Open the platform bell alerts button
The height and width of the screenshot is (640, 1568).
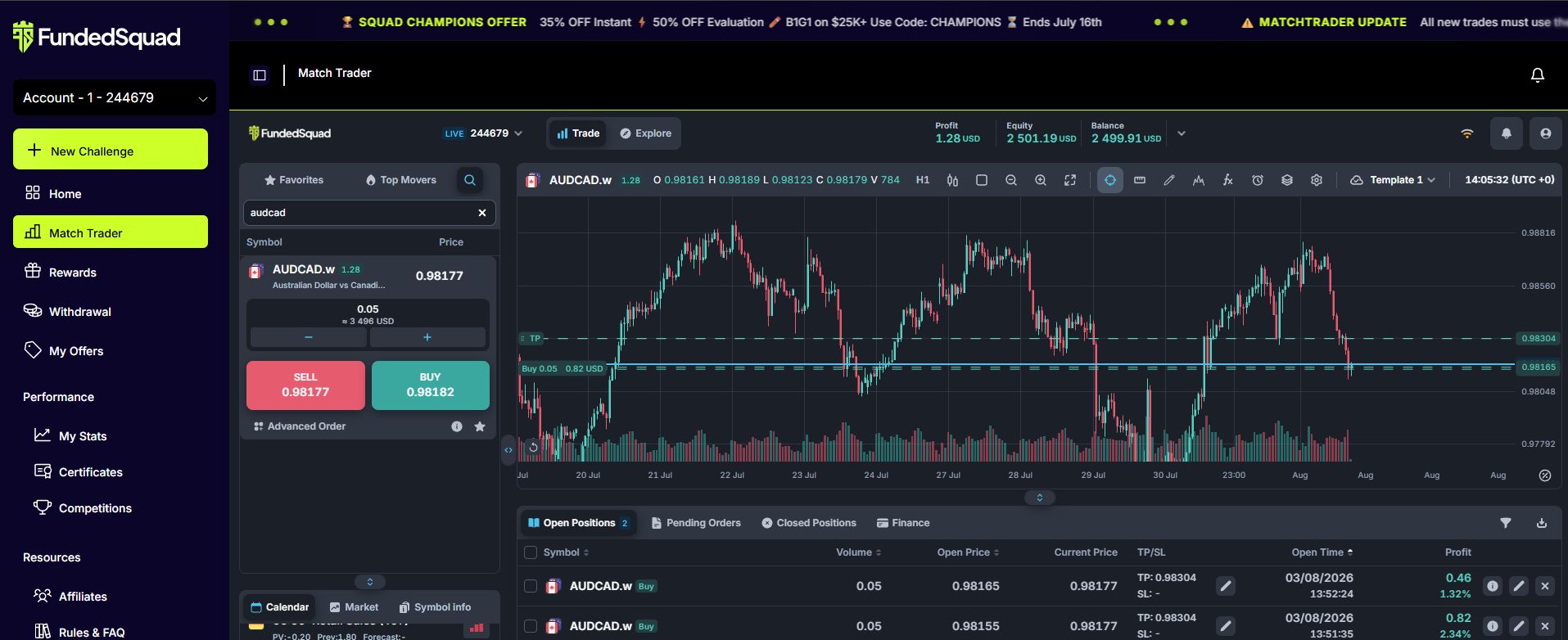[x=1507, y=133]
